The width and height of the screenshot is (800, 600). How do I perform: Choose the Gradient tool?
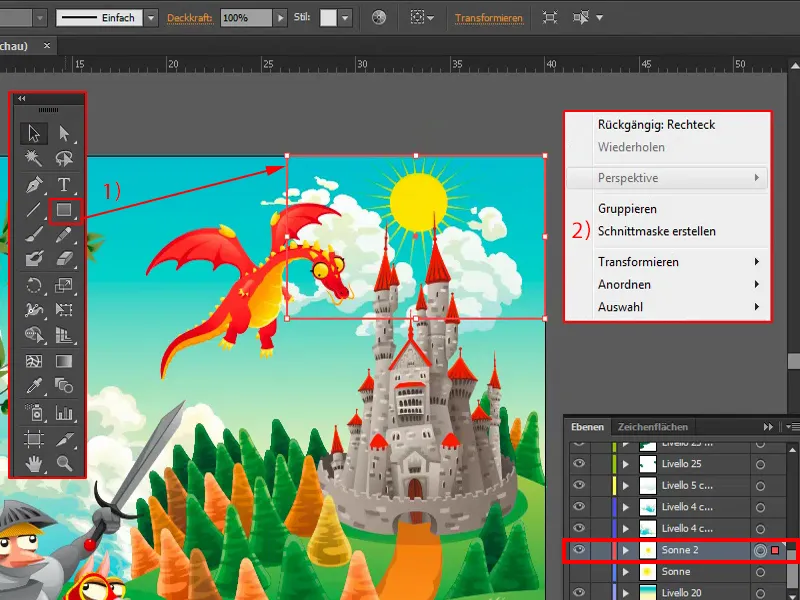tap(64, 361)
